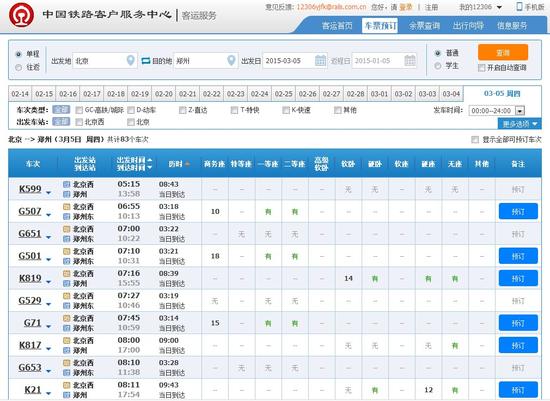This screenshot has width=550, height=401.
Task: Click arrival station icon in G71 row
Action: click(67, 328)
